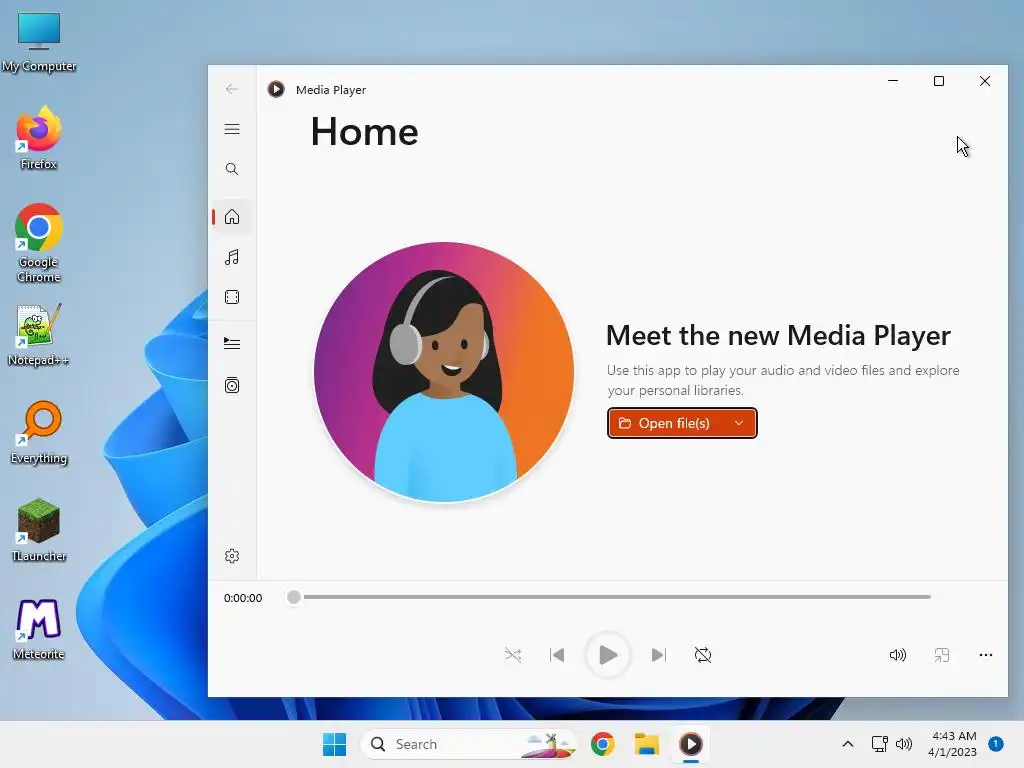Open File Explorer from the taskbar
The width and height of the screenshot is (1024, 768).
tap(647, 744)
